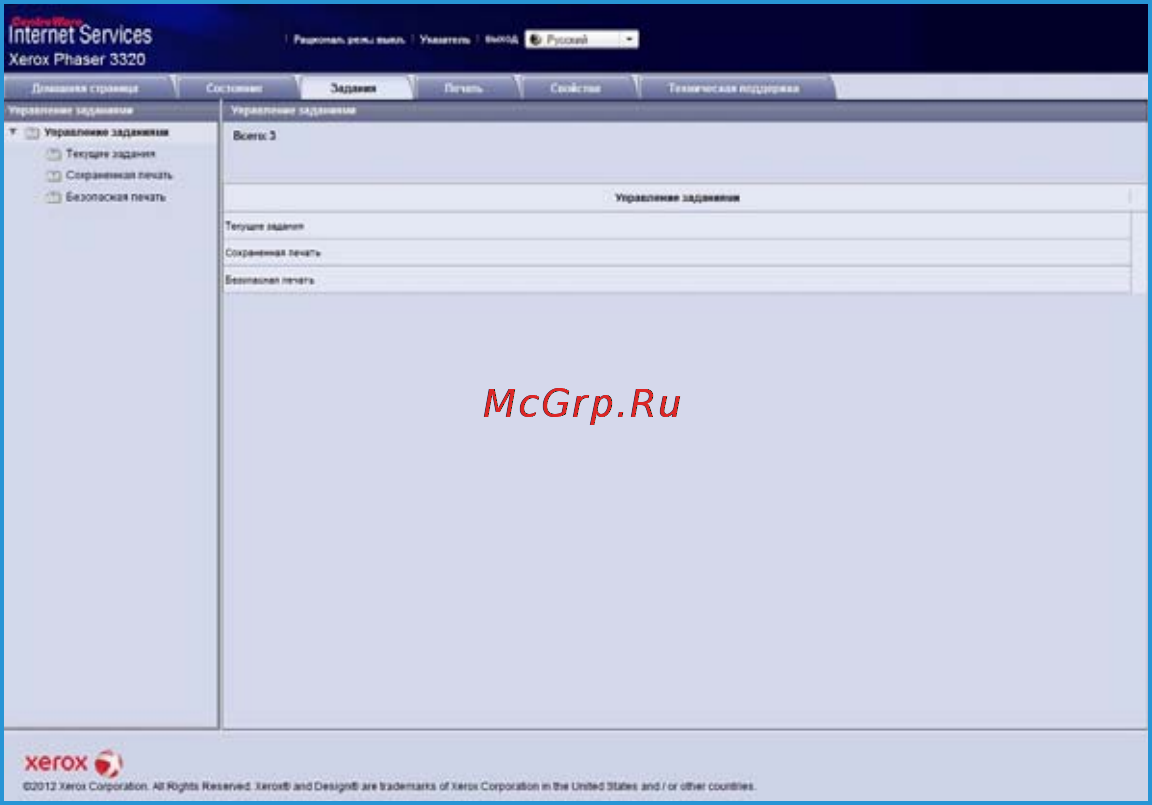Click the Выход link in header
Viewport: 1152px width, 805px height.
(501, 39)
